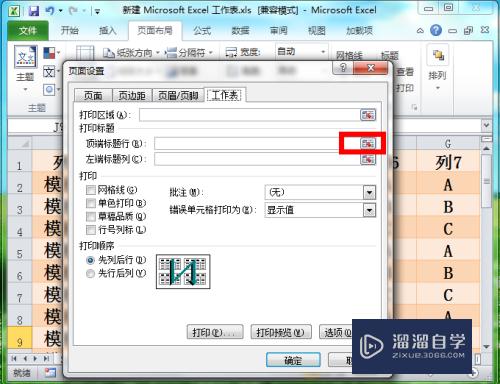Open the 文件 (File) tab
Screen dimensions: 500x384
pos(28,31)
